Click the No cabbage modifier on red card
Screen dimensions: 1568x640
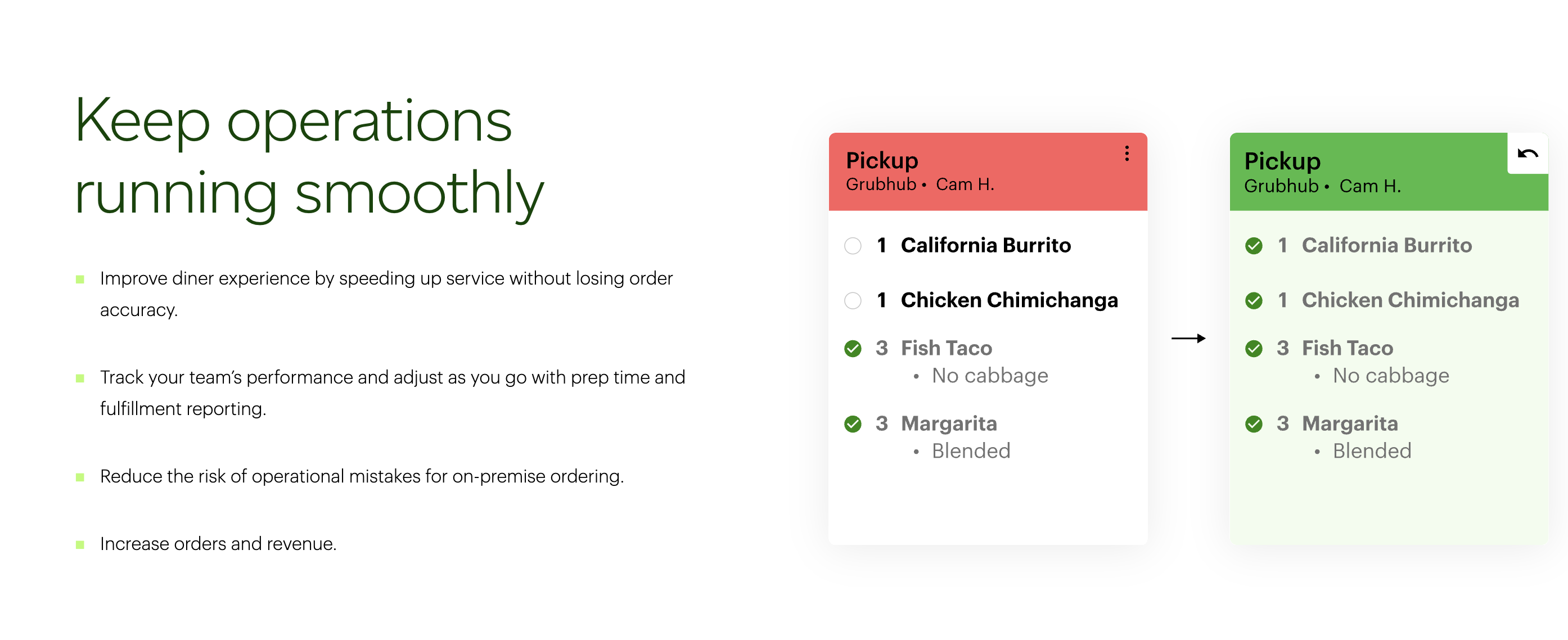click(x=990, y=376)
